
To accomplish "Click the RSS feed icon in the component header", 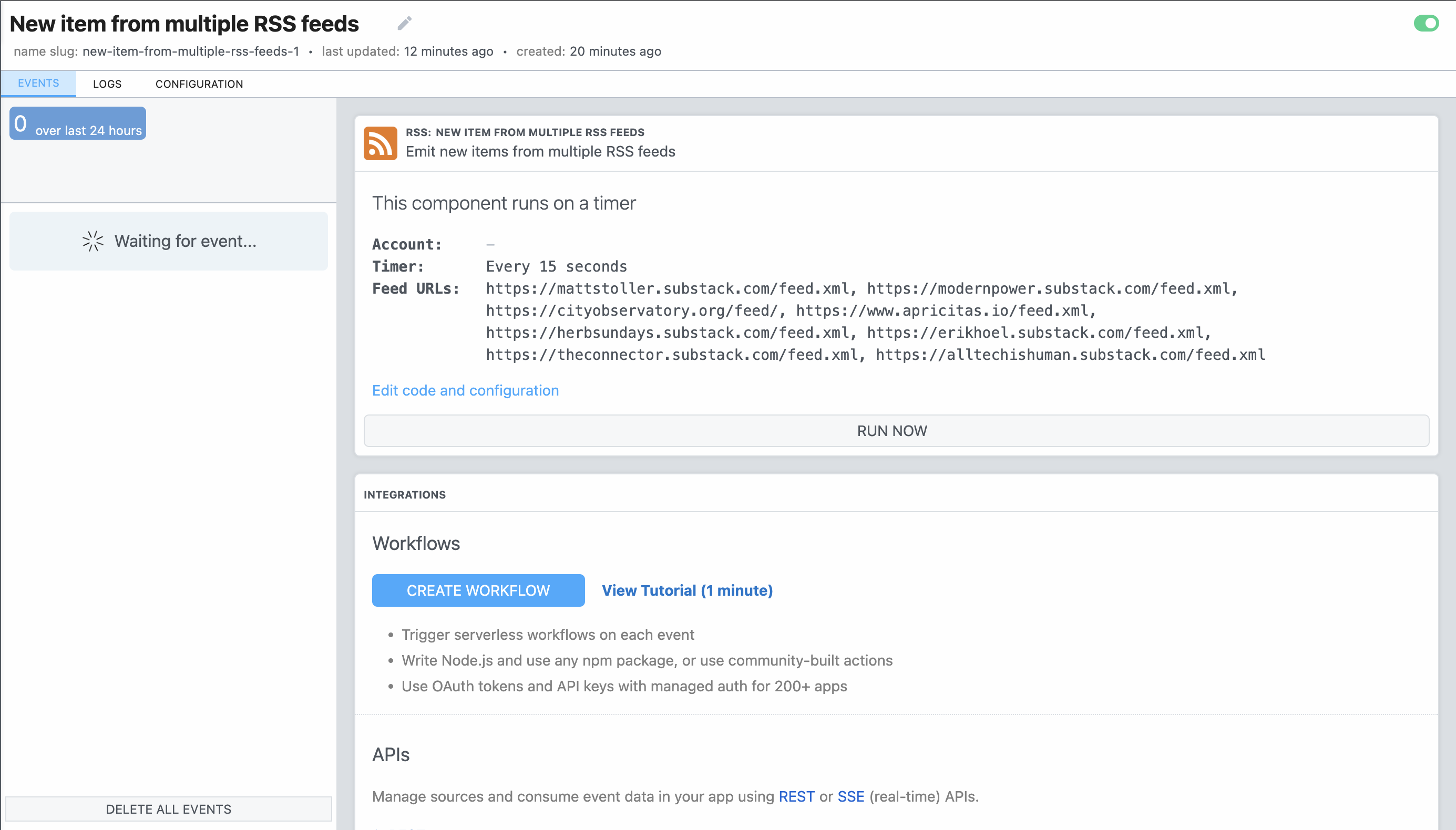I will tap(380, 142).
